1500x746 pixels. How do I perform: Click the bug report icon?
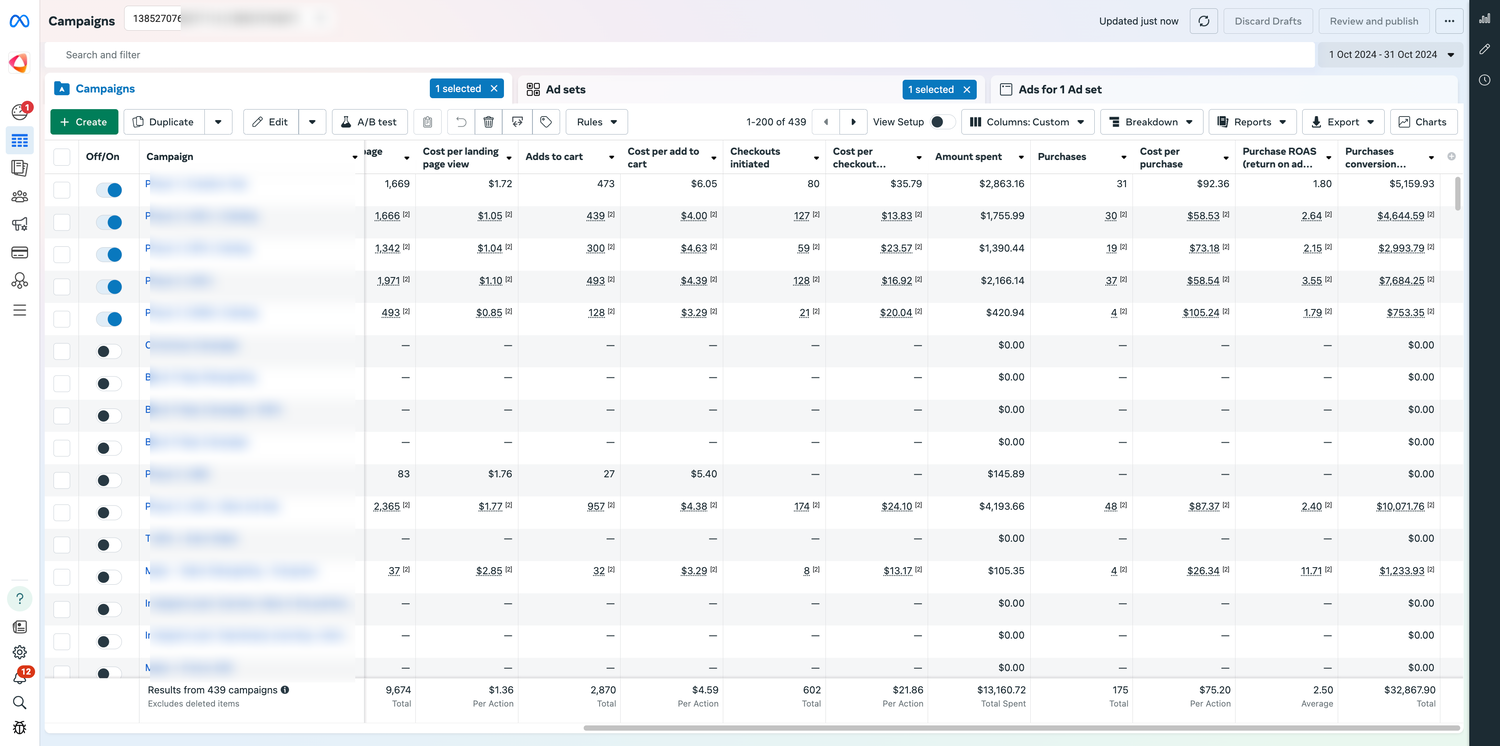[x=19, y=727]
